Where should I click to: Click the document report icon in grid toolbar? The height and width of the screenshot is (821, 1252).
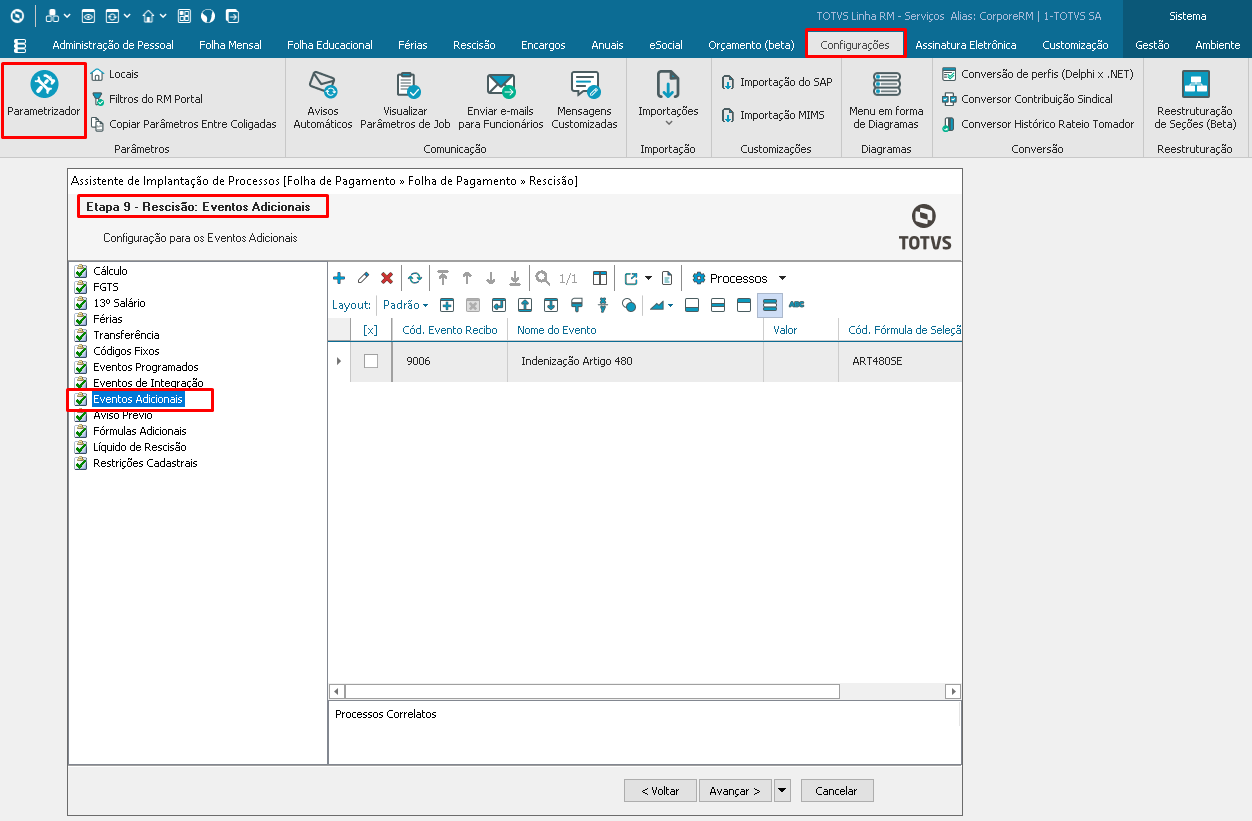pyautogui.click(x=667, y=278)
